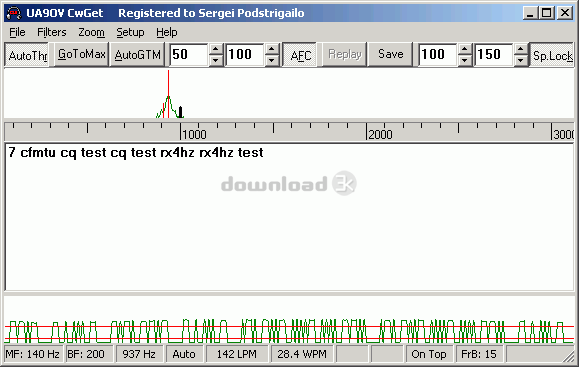Toggle the AutoThr button
This screenshot has width=579, height=367.
(28, 55)
